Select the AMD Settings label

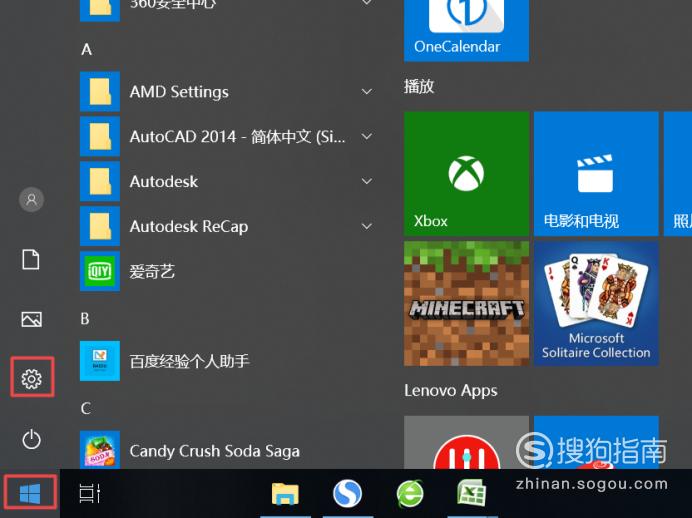click(179, 92)
